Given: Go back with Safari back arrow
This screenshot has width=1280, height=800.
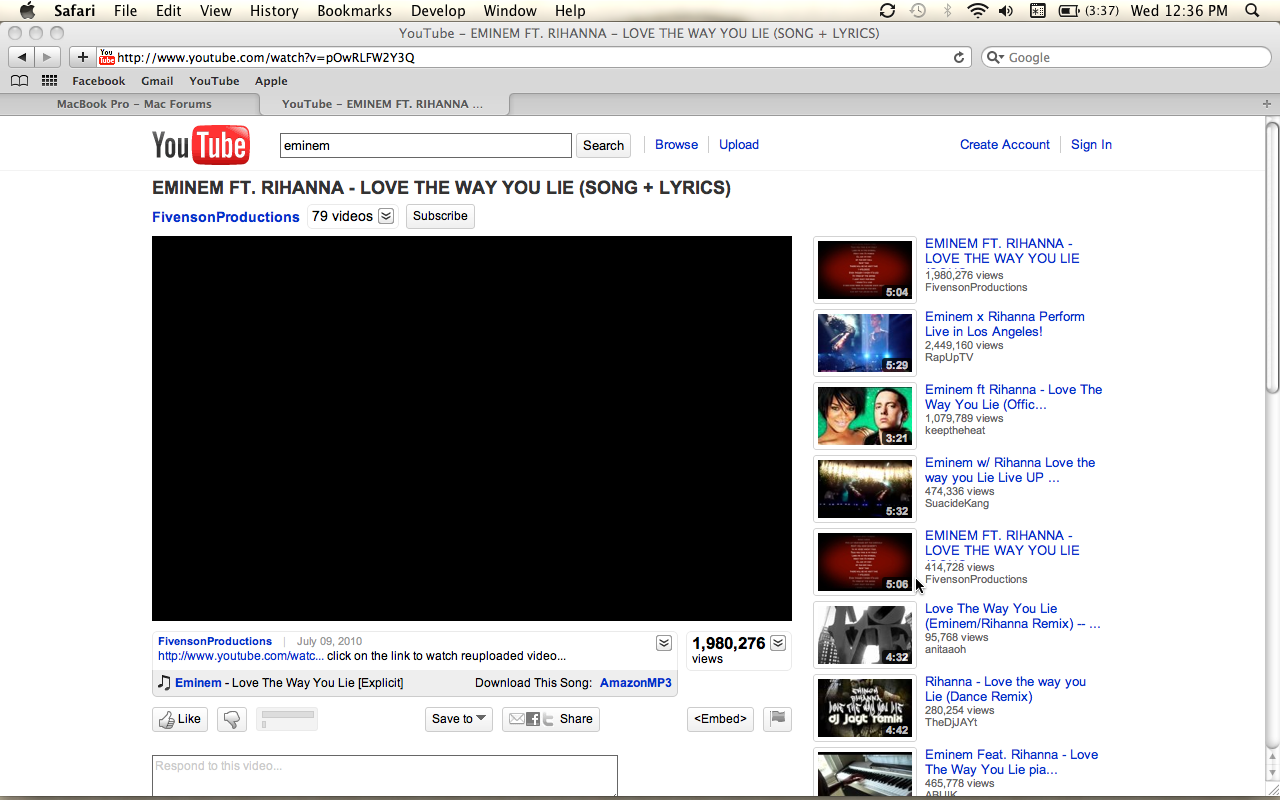Looking at the screenshot, I should (22, 57).
